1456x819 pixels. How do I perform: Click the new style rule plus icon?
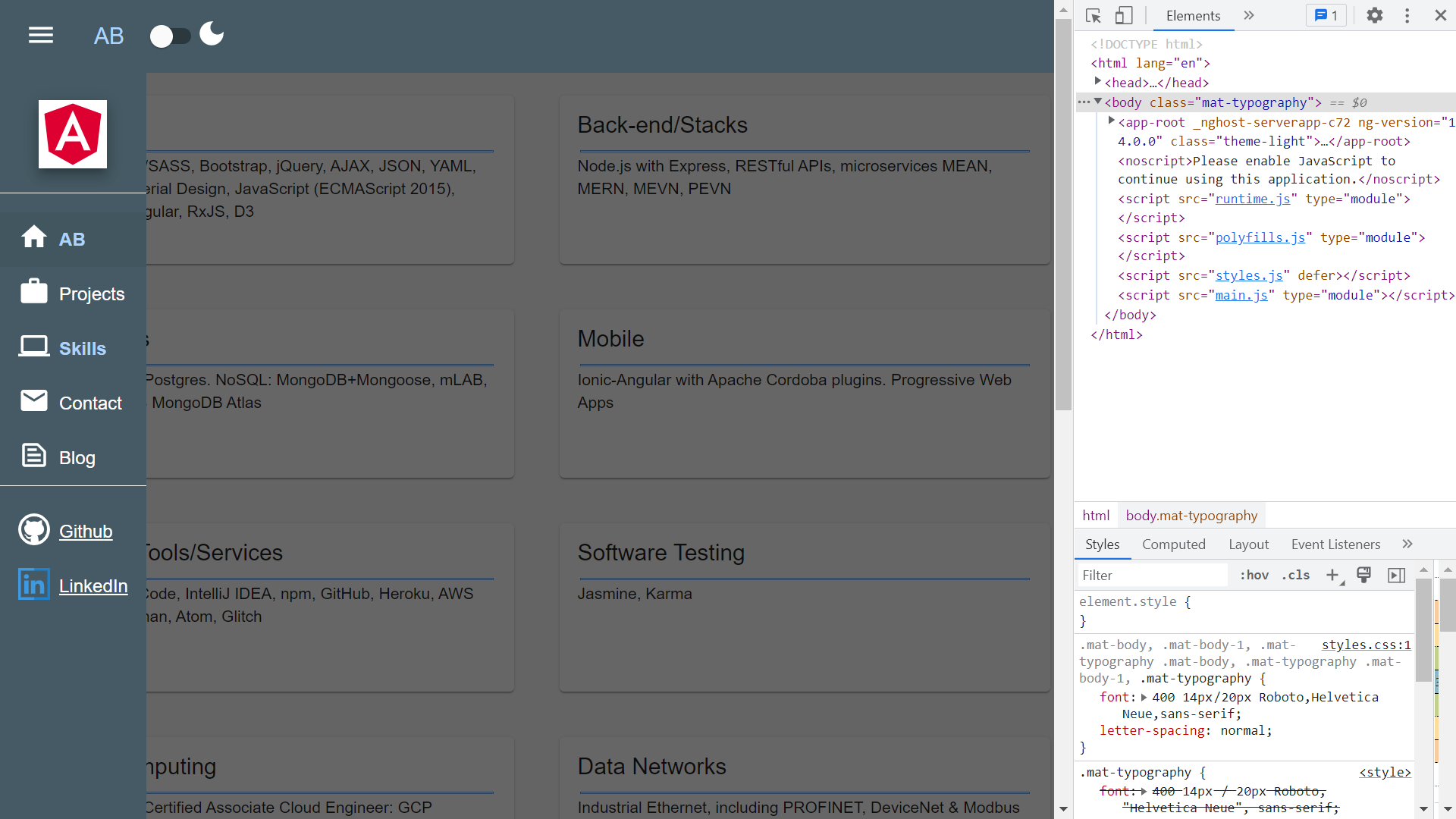(1332, 576)
